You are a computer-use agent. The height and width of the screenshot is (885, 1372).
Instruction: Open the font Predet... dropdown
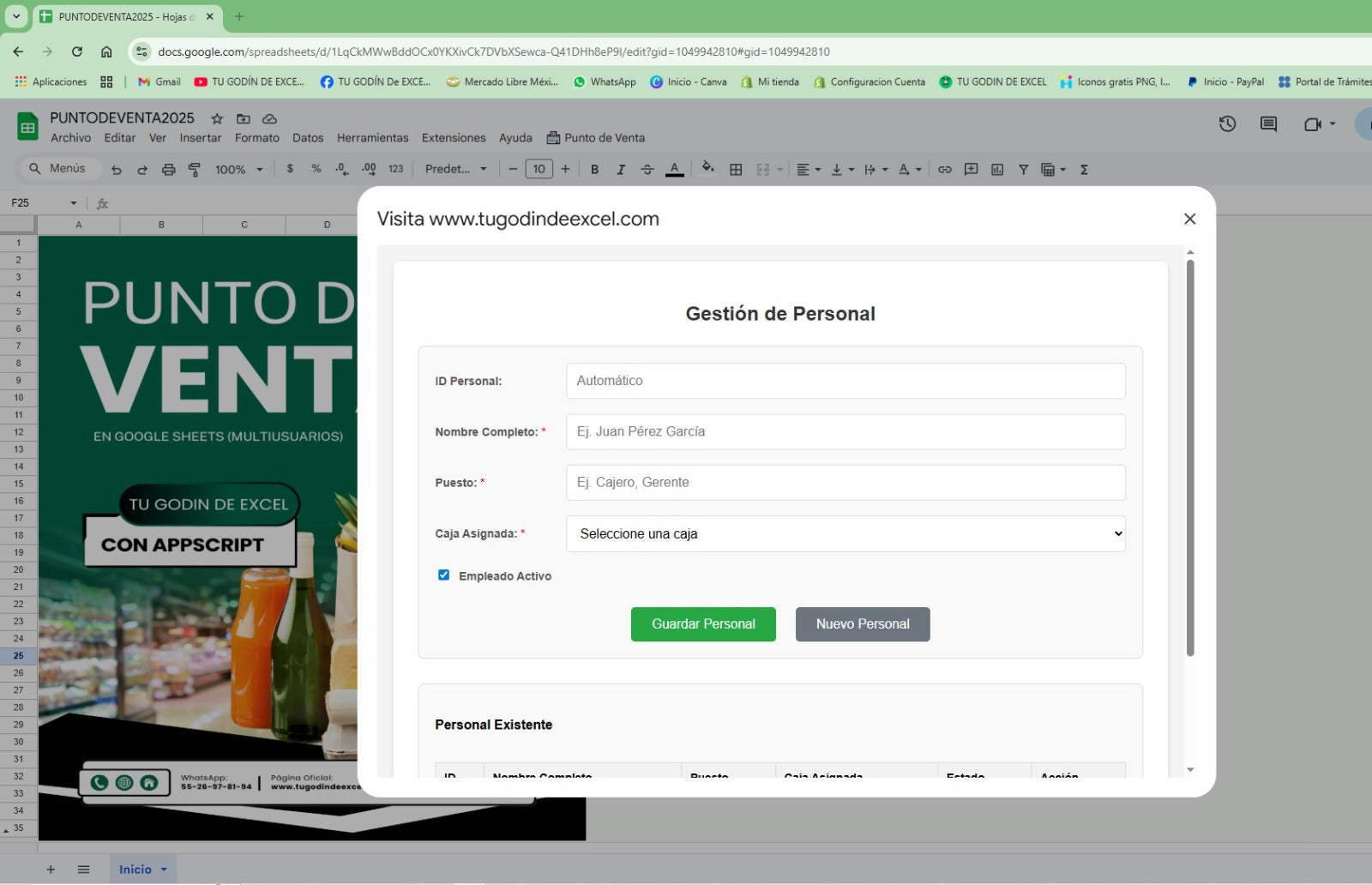pos(455,169)
